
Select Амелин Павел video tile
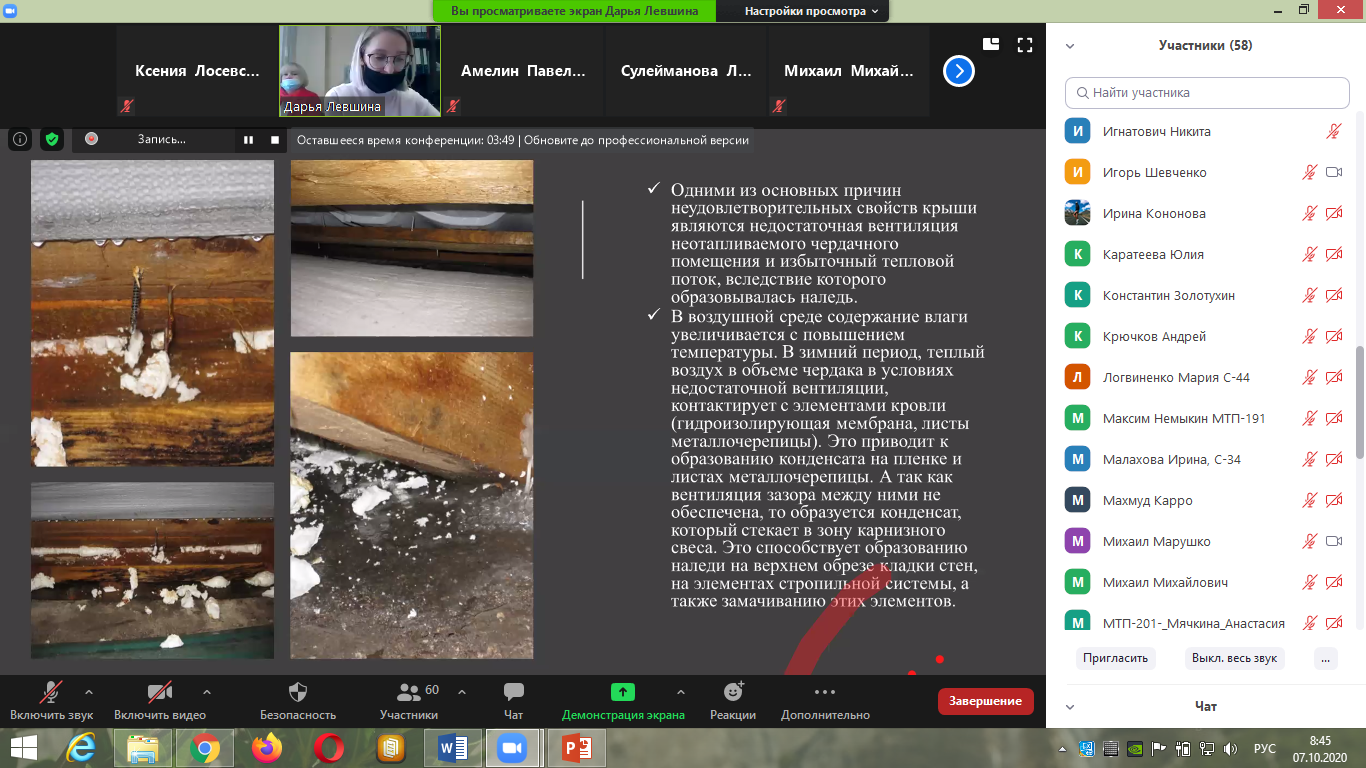pyautogui.click(x=523, y=71)
